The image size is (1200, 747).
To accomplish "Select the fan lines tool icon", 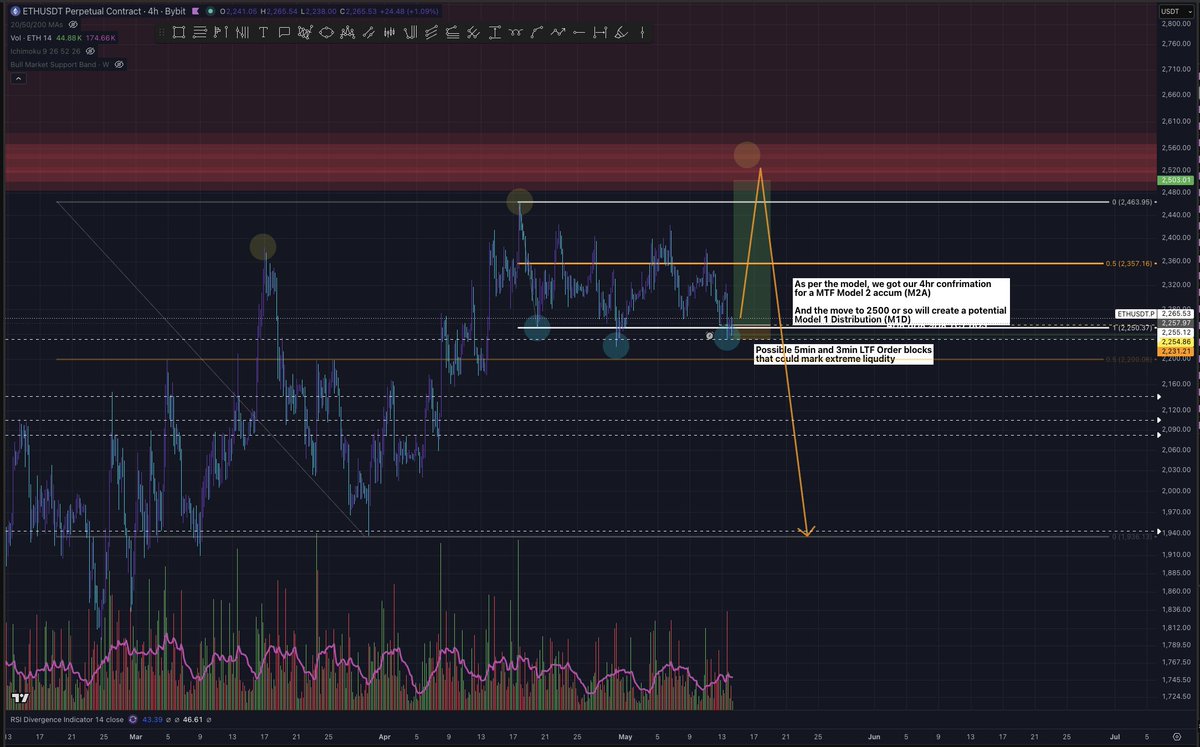I will tap(431, 32).
